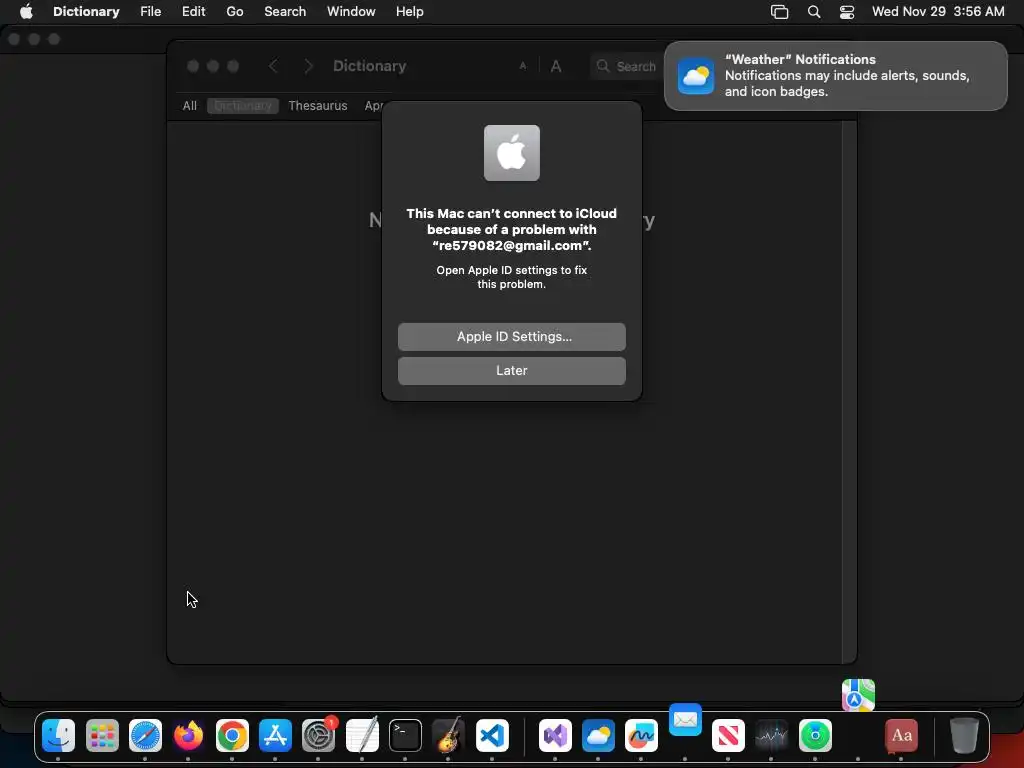The width and height of the screenshot is (1024, 768).
Task: Go back in Dictionary window
Action: [x=274, y=66]
